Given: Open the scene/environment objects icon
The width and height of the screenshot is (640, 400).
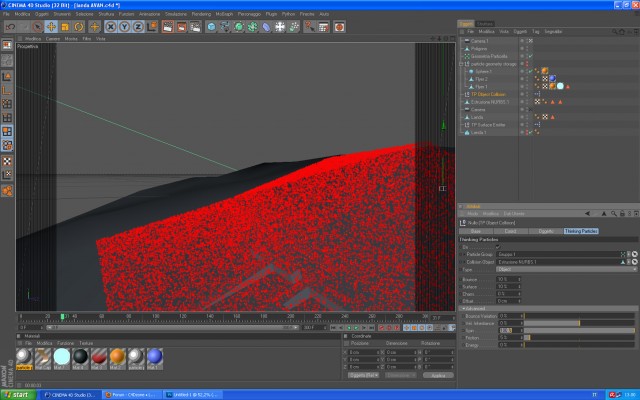Looking at the screenshot, I should click(x=280, y=27).
